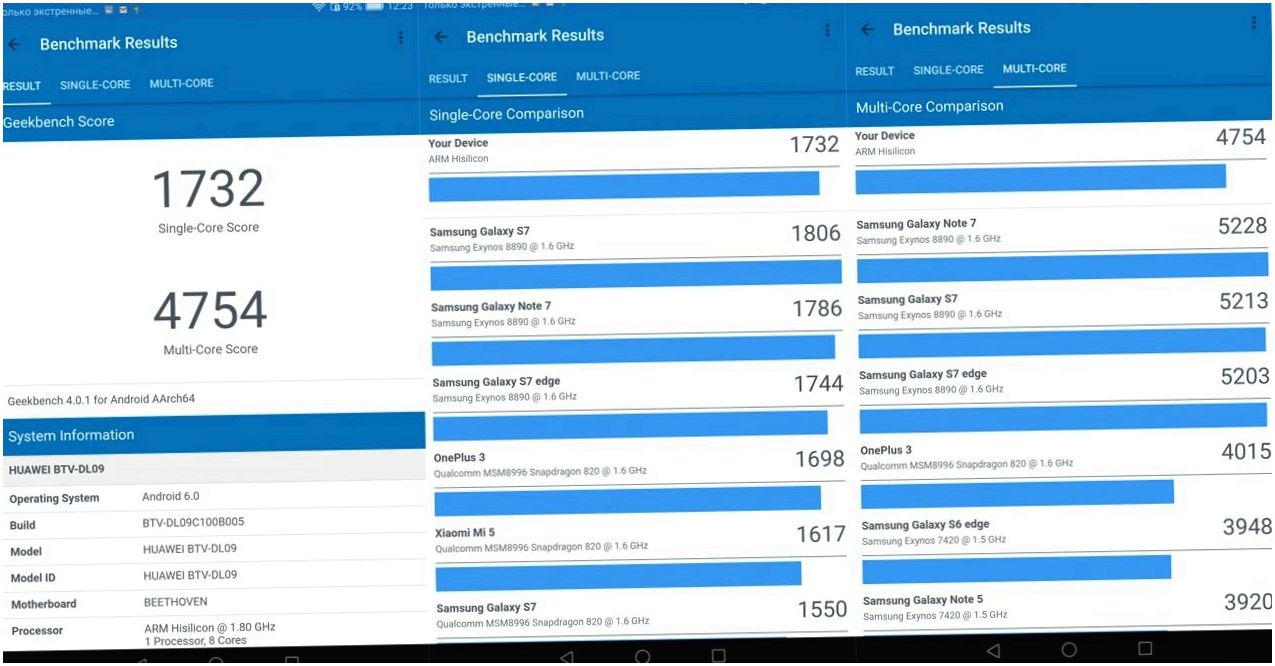Tap 'Geekbench 4.0.1 for Android AArch64' line
The height and width of the screenshot is (666, 1275).
click(x=101, y=399)
